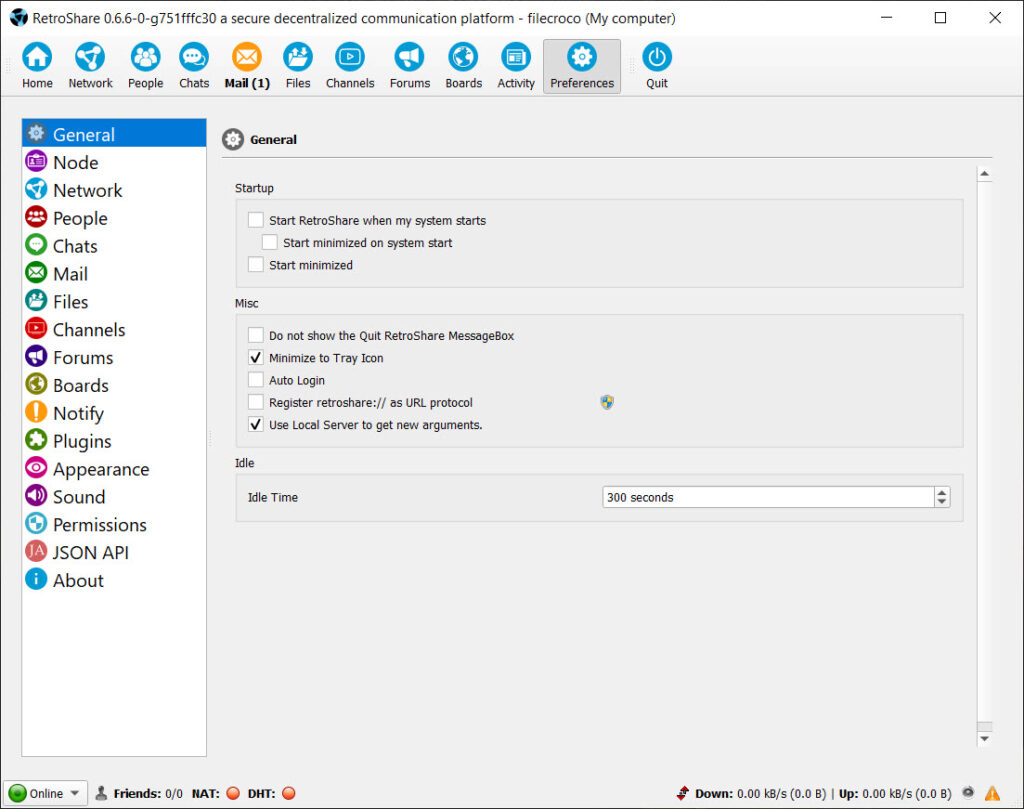Click the red DHT status indicator
Image resolution: width=1024 pixels, height=809 pixels.
pos(289,793)
